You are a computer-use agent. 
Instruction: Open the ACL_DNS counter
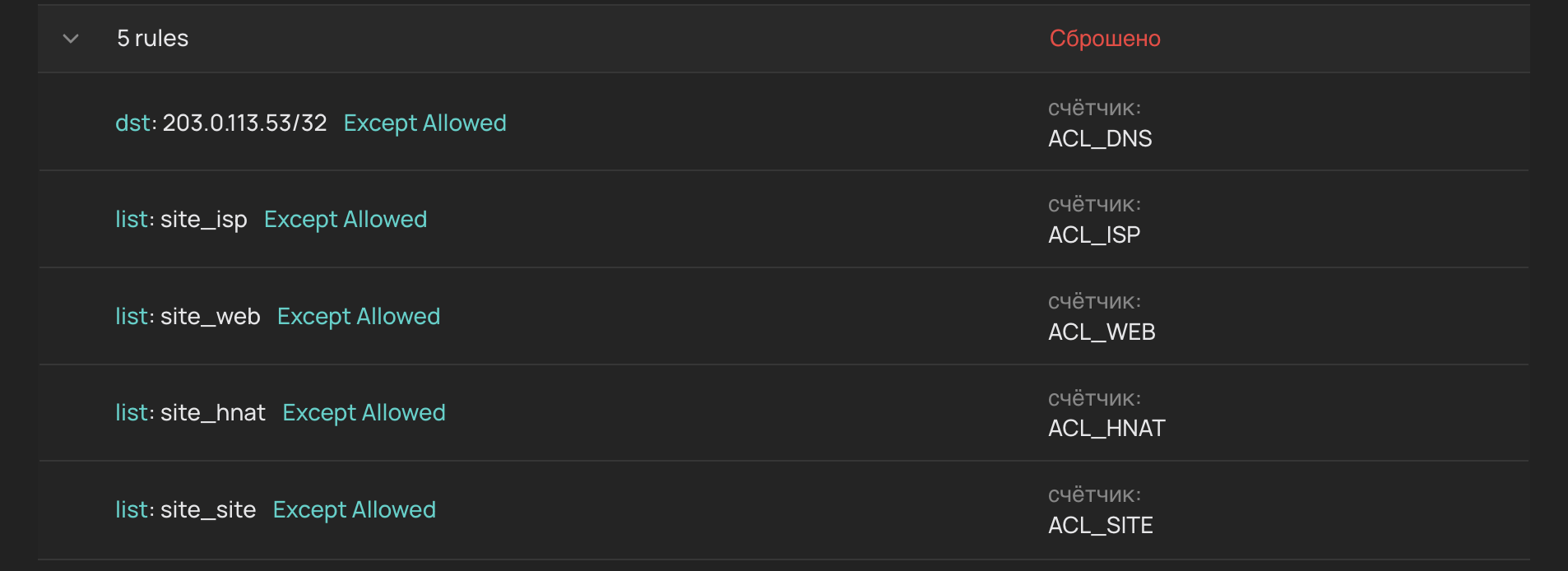[x=1100, y=138]
